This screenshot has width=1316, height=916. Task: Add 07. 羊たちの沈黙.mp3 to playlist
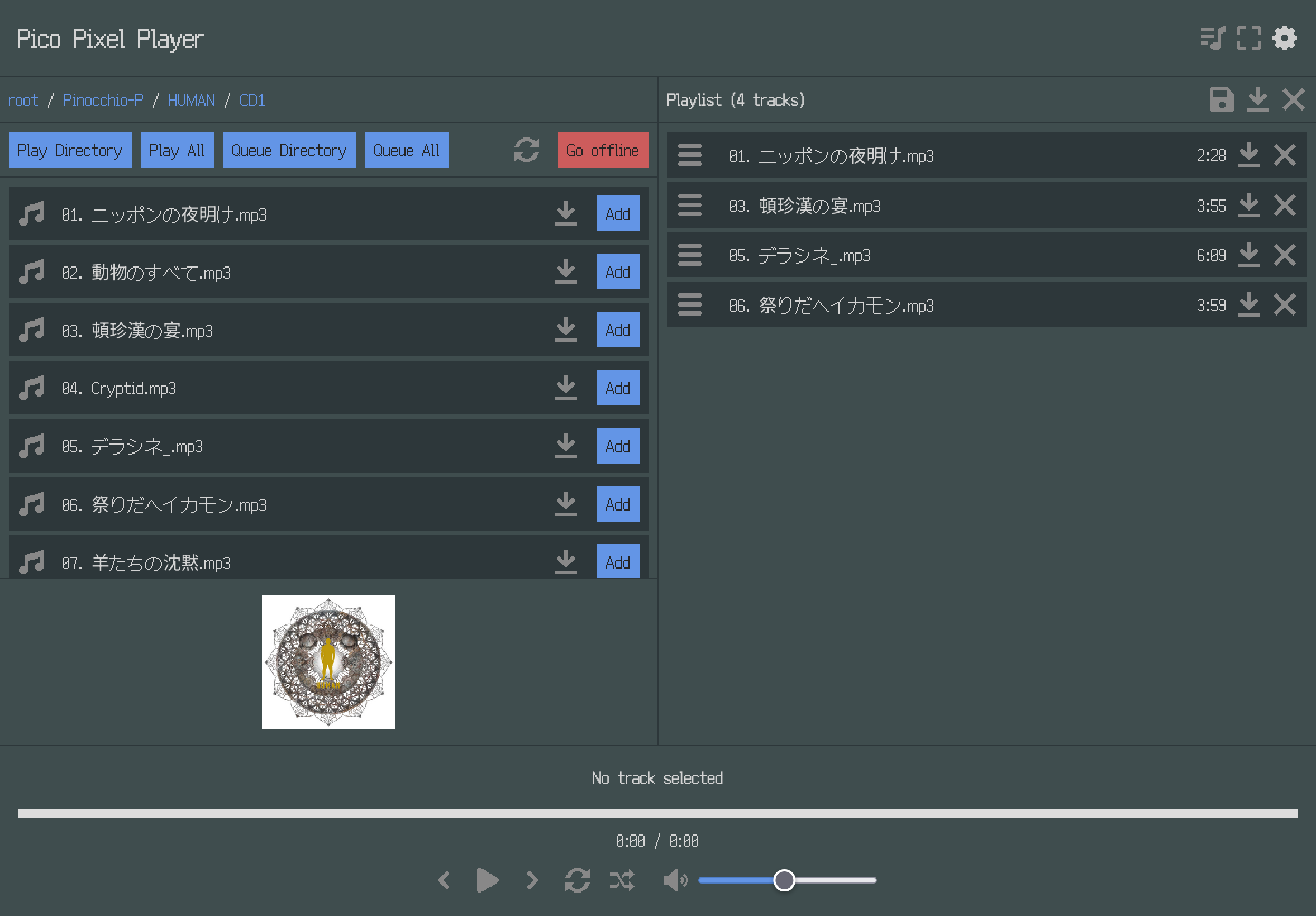pyautogui.click(x=618, y=562)
